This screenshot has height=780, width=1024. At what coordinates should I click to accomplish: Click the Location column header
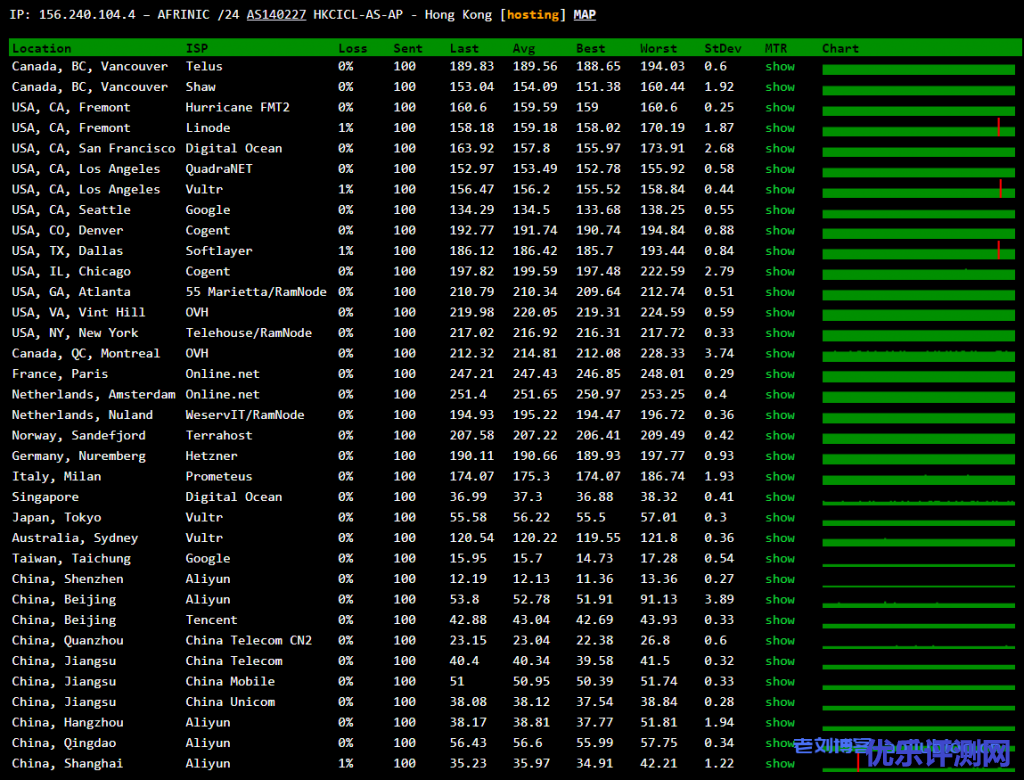pyautogui.click(x=41, y=48)
